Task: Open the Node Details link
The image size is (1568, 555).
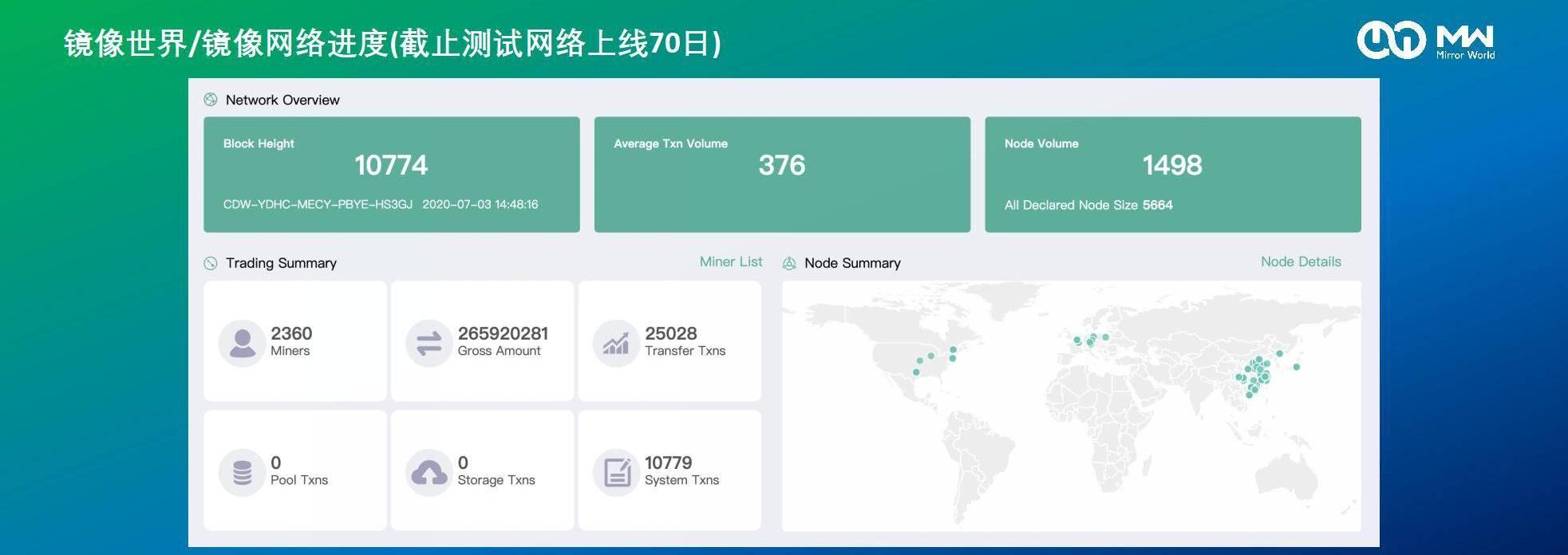Action: 1300,262
